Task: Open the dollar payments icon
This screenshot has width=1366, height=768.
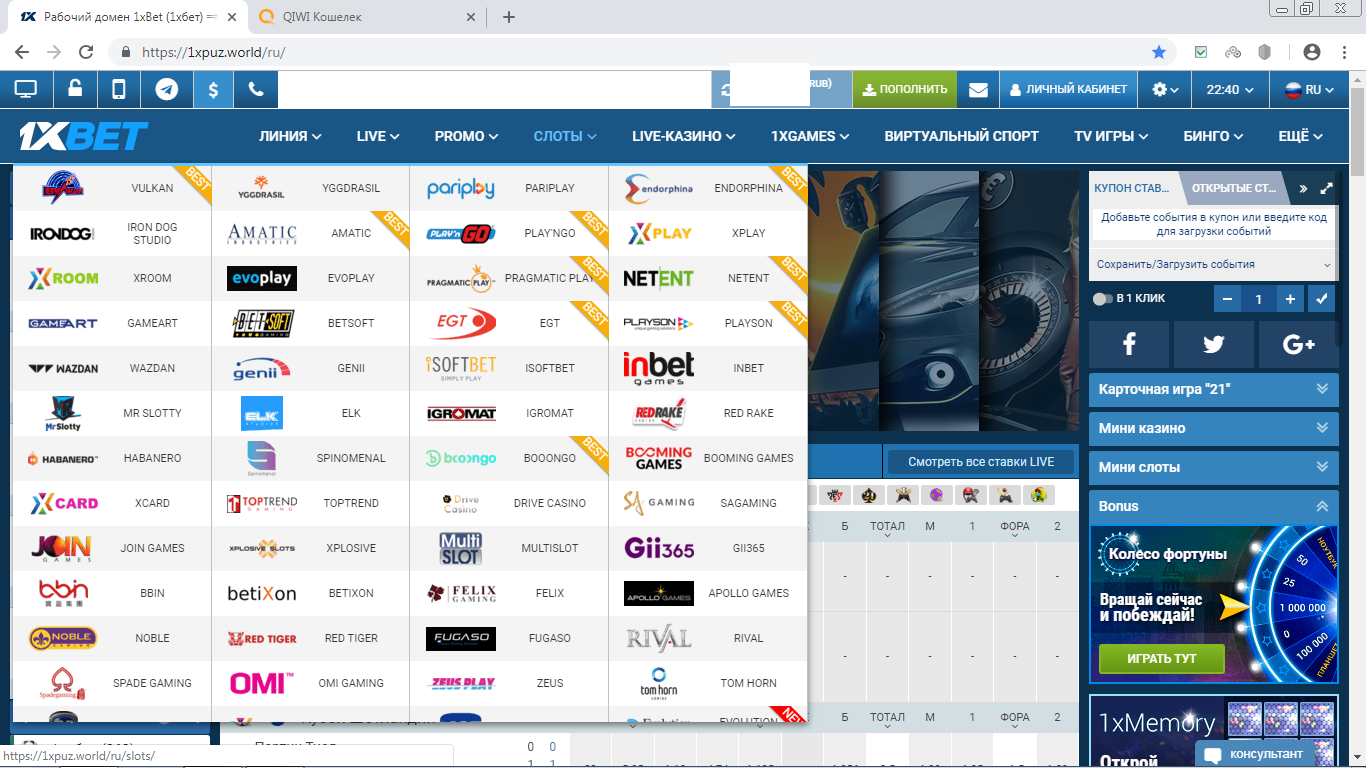Action: click(213, 90)
